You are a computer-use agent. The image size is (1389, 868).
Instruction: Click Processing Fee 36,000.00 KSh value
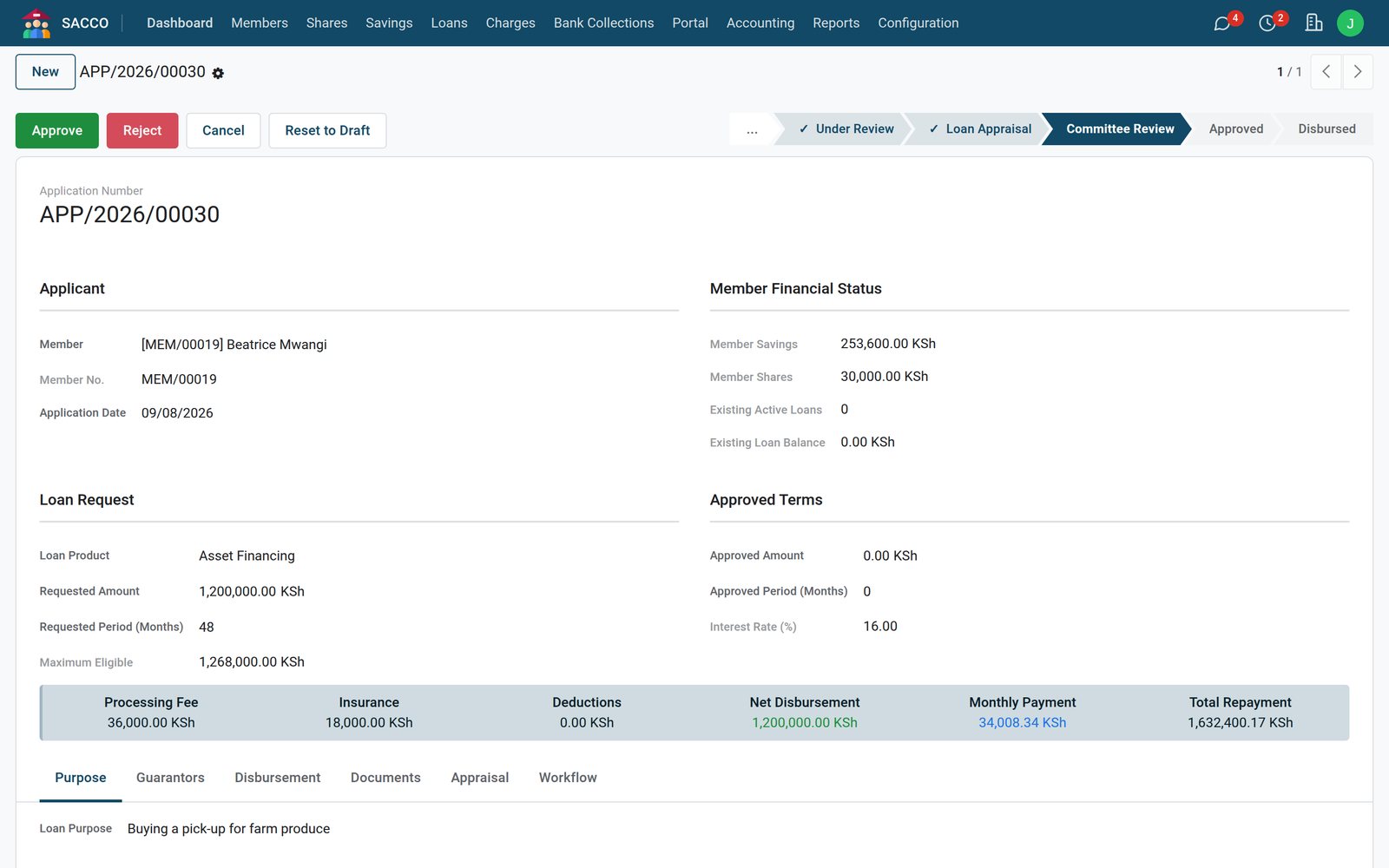tap(151, 723)
